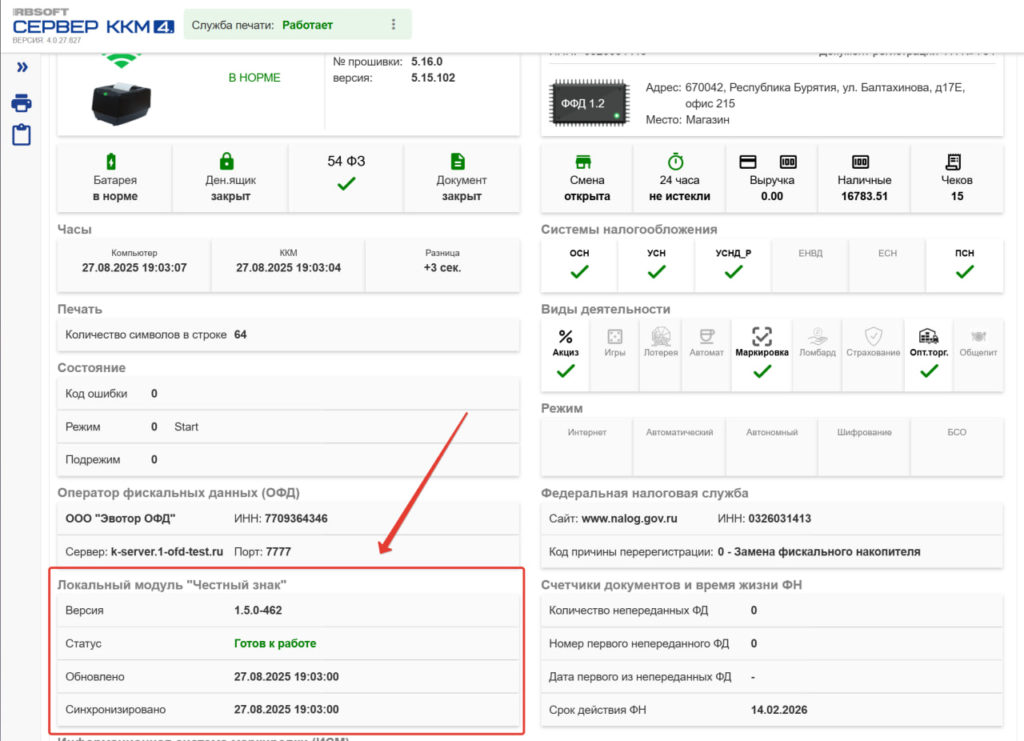Click the disabled ЕСН tax cell
This screenshot has width=1024, height=741.
tap(888, 265)
